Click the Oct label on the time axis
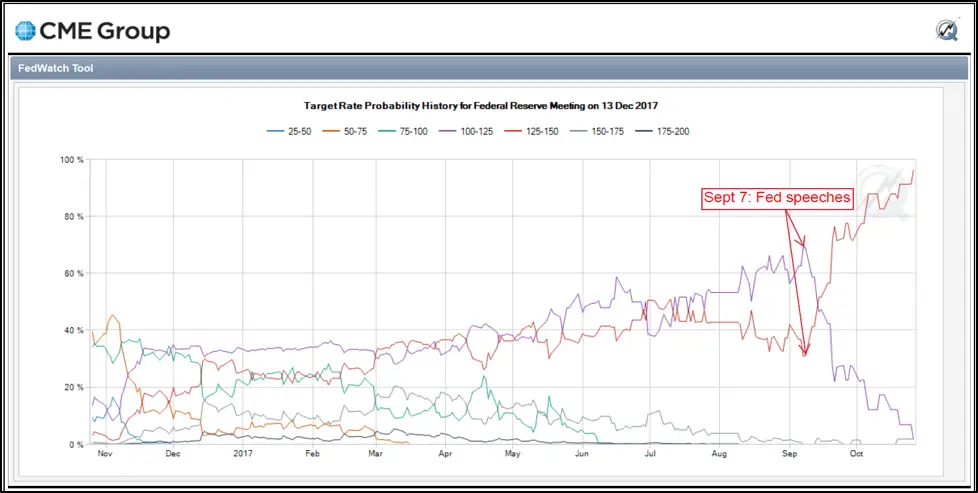This screenshot has width=978, height=493. [x=857, y=454]
